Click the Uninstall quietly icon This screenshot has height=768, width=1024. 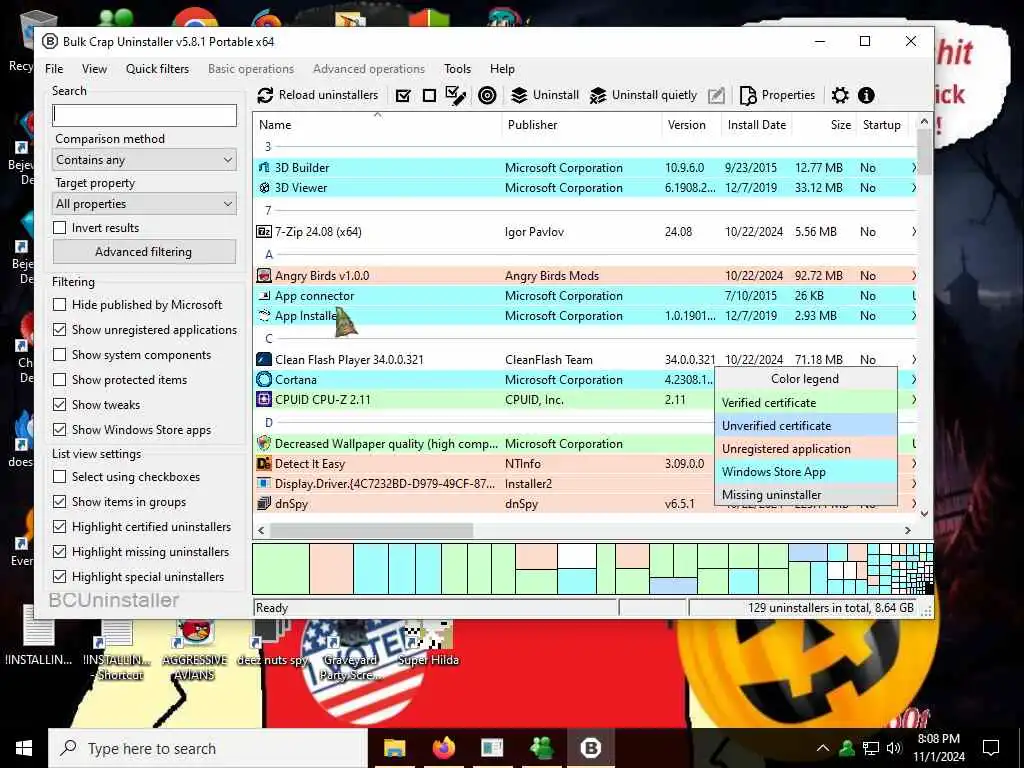[x=598, y=95]
